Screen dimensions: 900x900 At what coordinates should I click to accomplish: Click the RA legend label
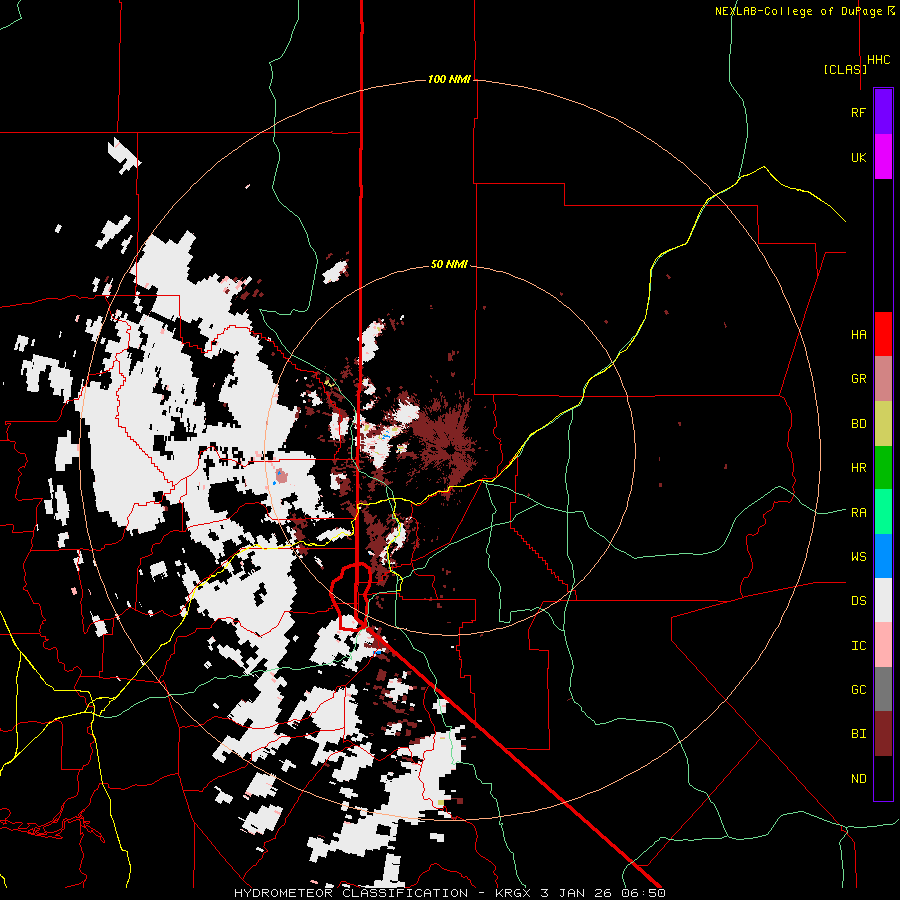(x=858, y=512)
